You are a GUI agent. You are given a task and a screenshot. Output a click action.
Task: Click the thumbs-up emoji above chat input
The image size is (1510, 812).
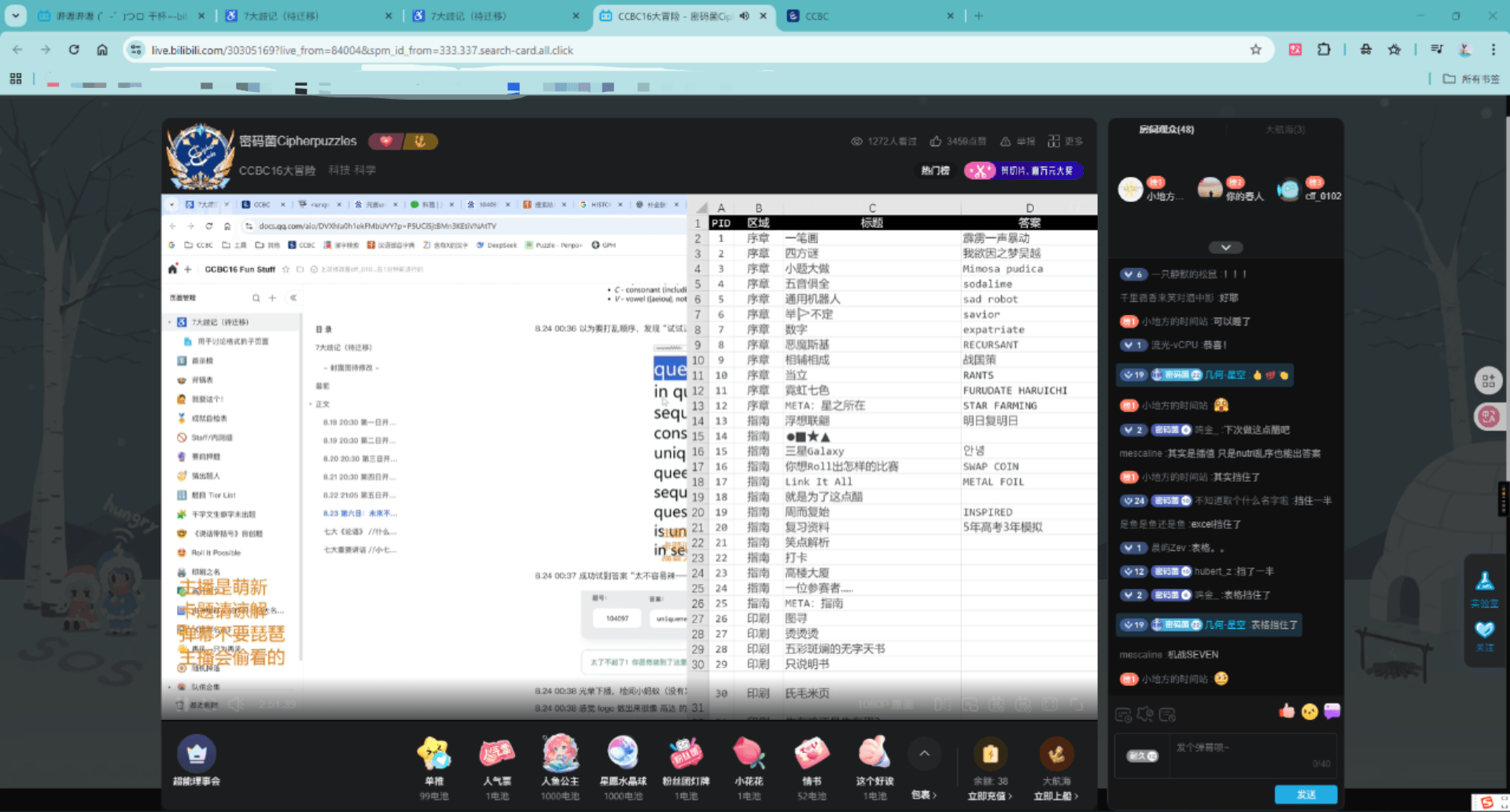tap(1287, 711)
